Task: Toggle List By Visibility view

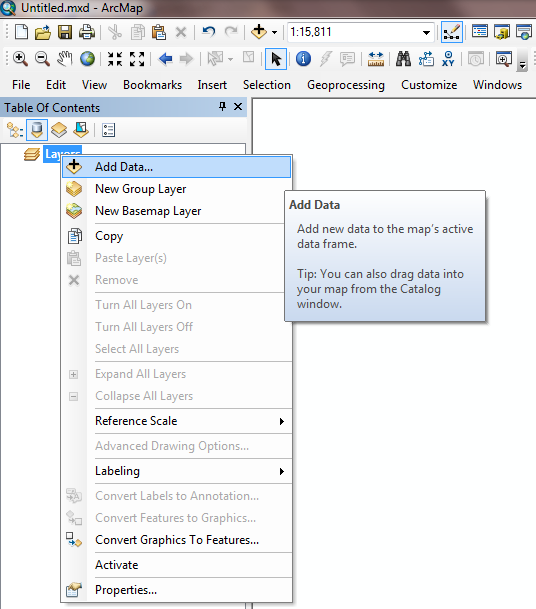Action: (x=59, y=130)
